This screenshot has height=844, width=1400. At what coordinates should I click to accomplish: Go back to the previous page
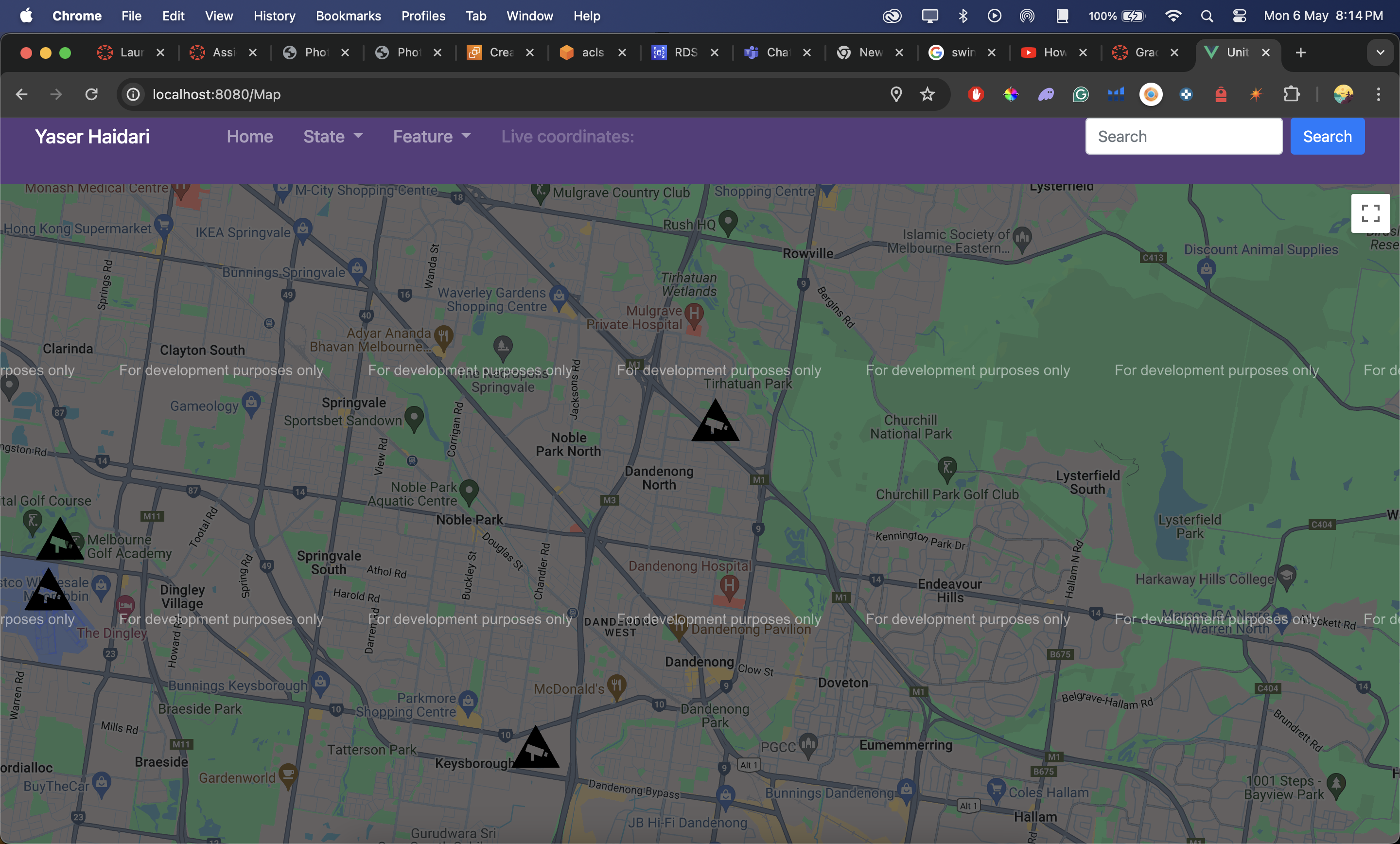[x=21, y=94]
